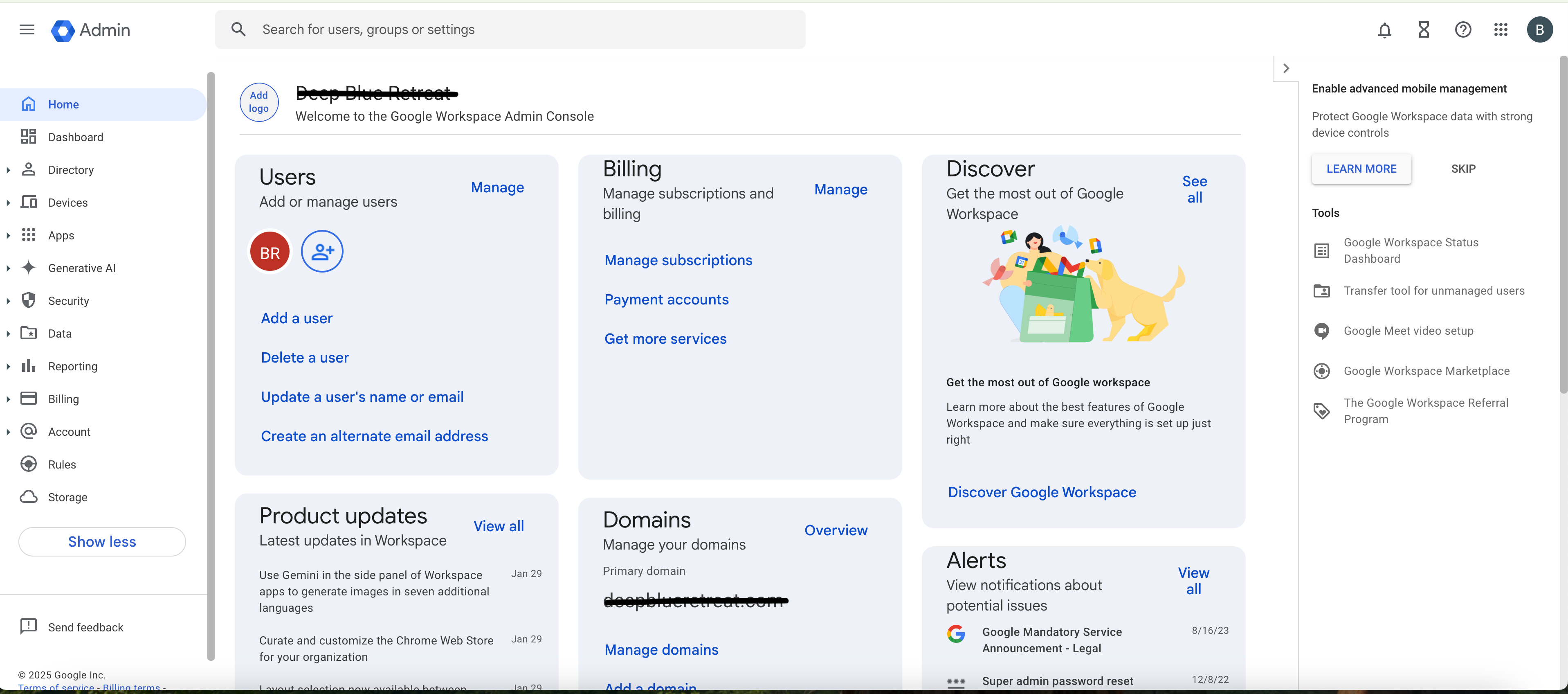Click the Dashboard sidebar icon
The image size is (1568, 694).
coord(29,136)
